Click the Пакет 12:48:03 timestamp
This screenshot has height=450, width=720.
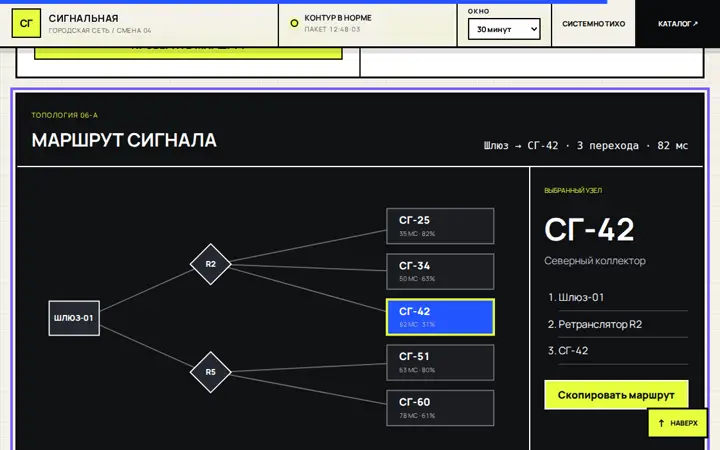click(332, 29)
